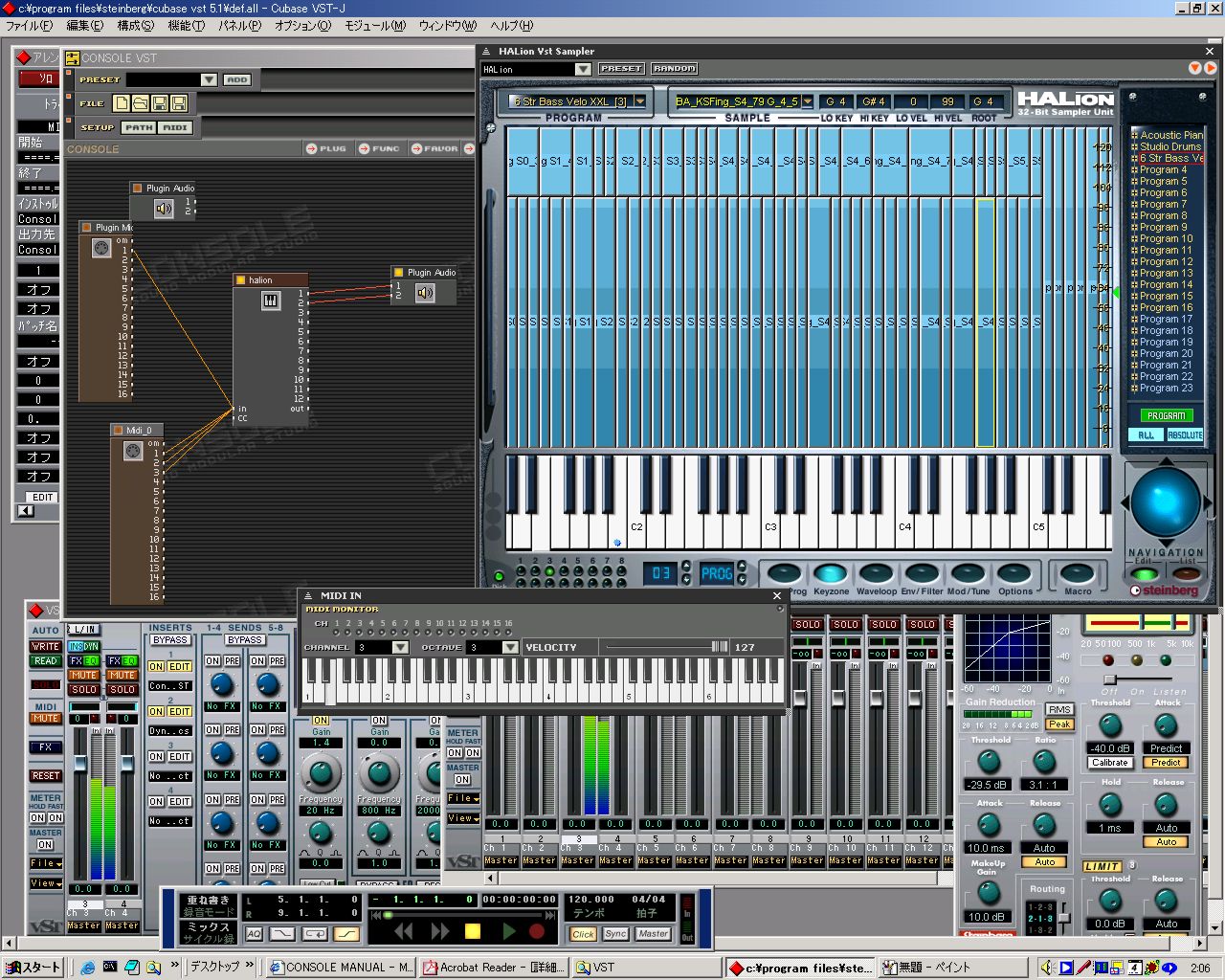Click the MIDI setup button
This screenshot has width=1225, height=980.
point(175,127)
